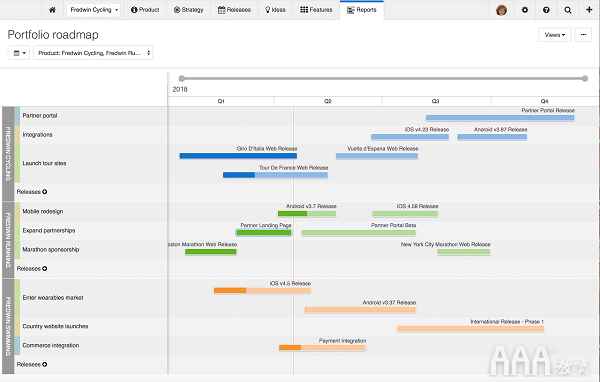Viewport: 600px width, 382px height.
Task: Open the Ideas tab
Action: 275,10
